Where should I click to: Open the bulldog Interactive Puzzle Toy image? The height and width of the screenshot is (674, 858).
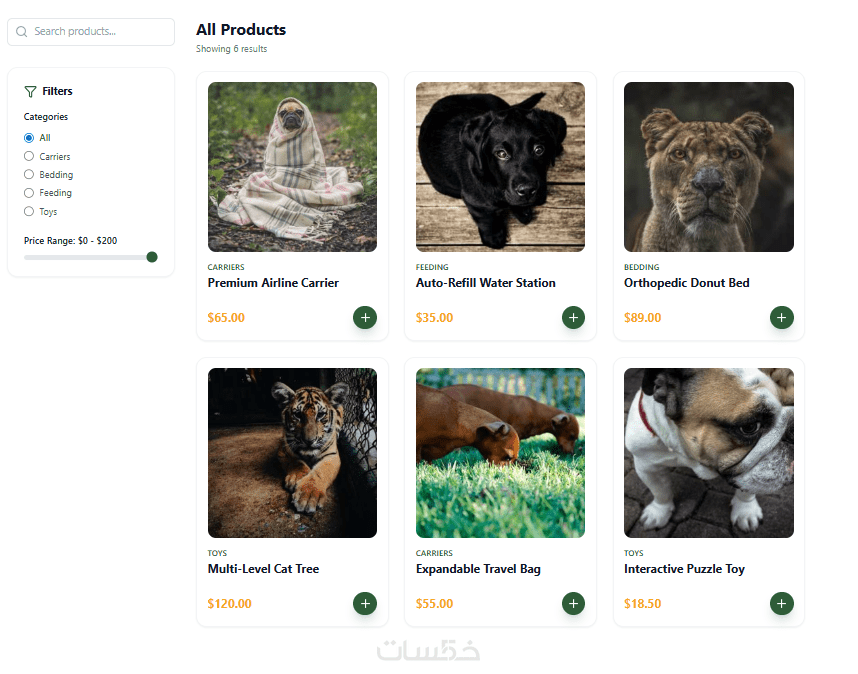coord(708,453)
